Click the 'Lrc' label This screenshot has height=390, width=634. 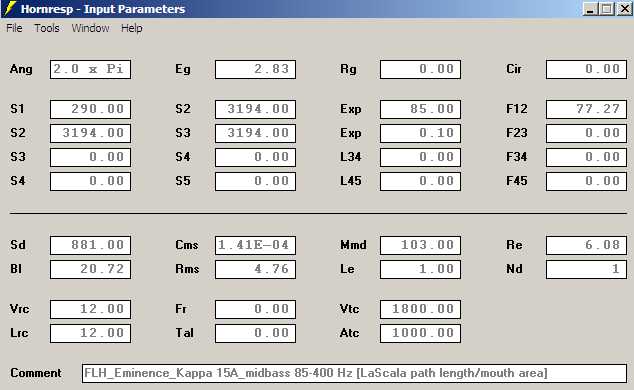[x=19, y=333]
